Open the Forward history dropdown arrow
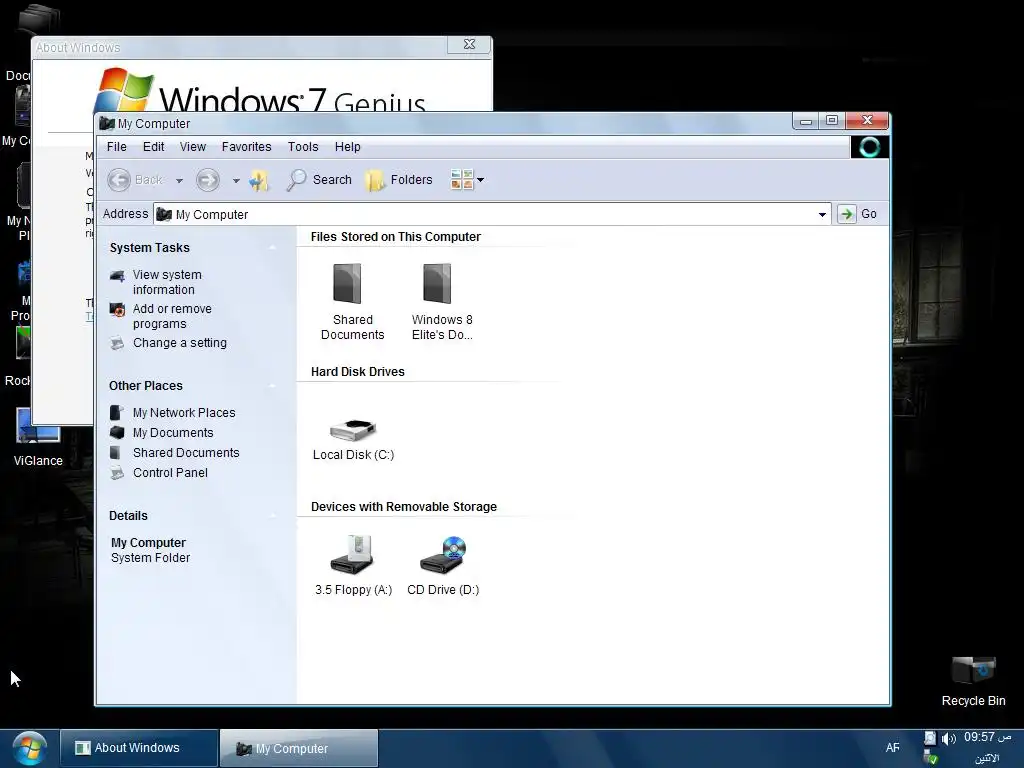This screenshot has height=768, width=1024. coord(236,181)
